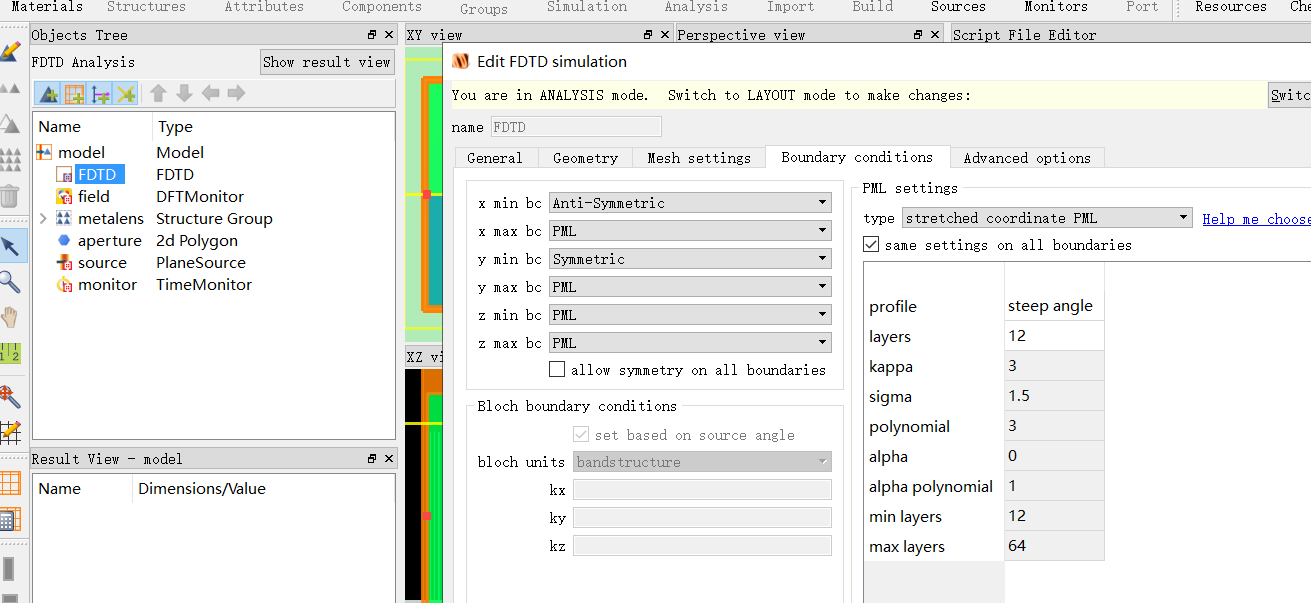Click the triangle array icon in left toolbar
1311x603 pixels.
point(10,159)
